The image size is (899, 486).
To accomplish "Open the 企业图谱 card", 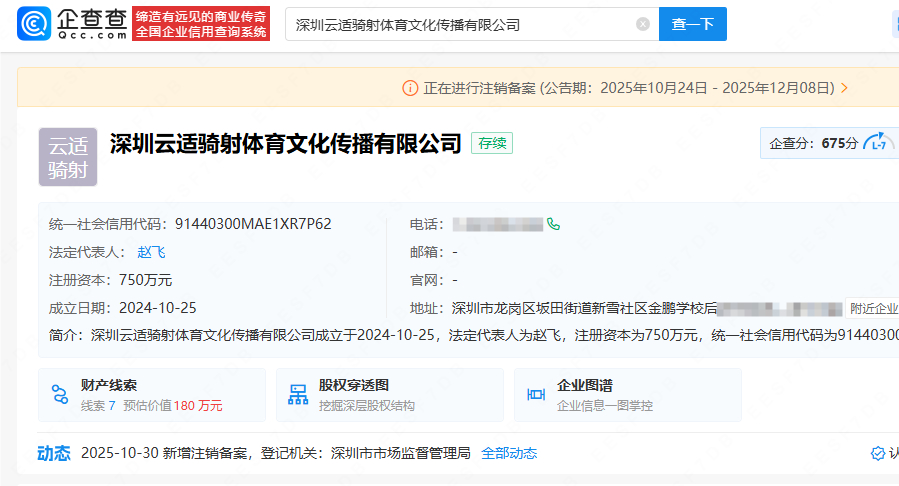I will point(628,395).
